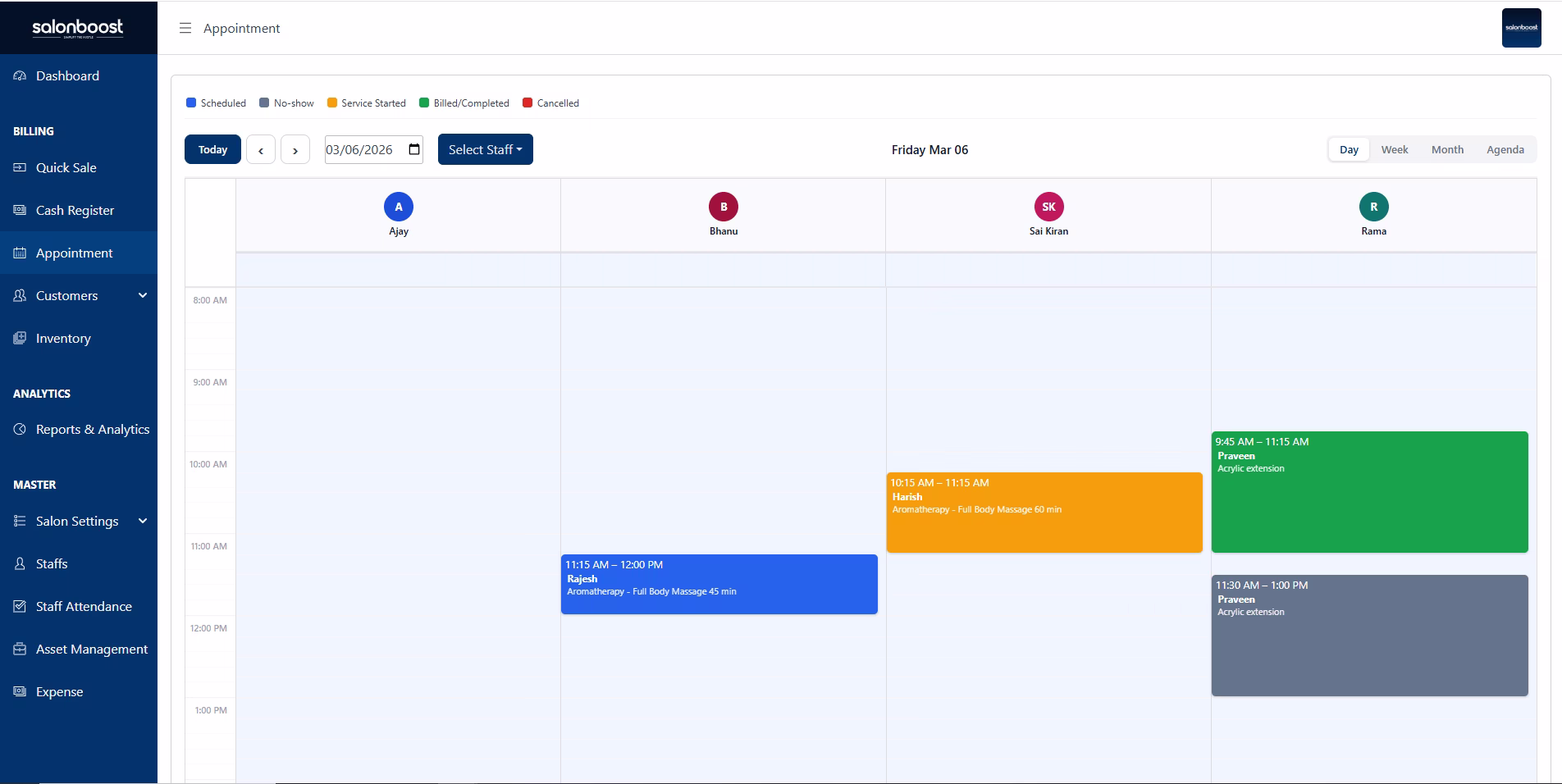Click the hamburger menu icon

tap(185, 28)
